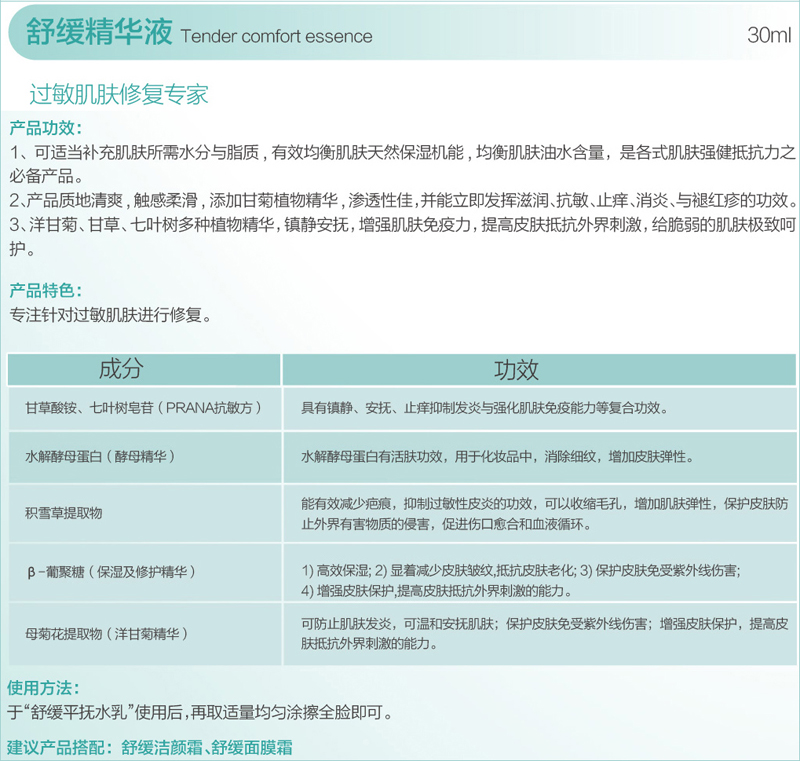Click the 水解酵母蛋白有活肤功效 effect description

[x=497, y=455]
